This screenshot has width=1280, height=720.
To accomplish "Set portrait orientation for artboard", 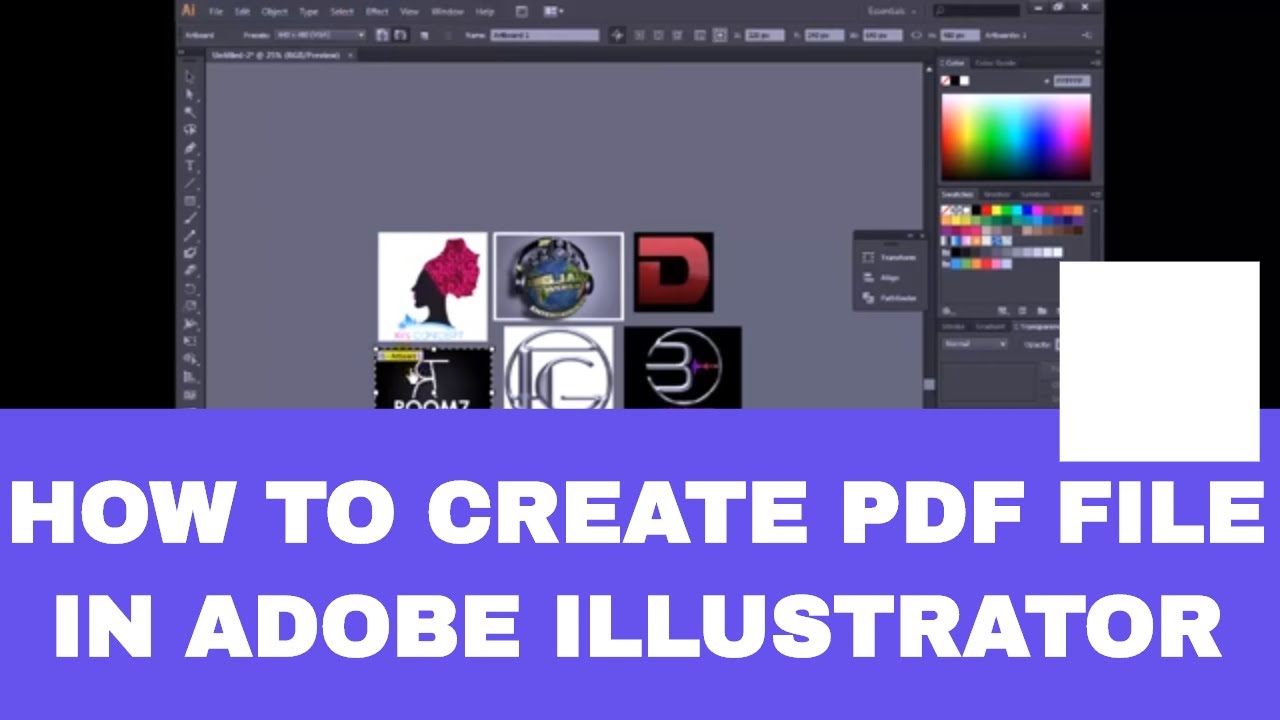I will 382,35.
